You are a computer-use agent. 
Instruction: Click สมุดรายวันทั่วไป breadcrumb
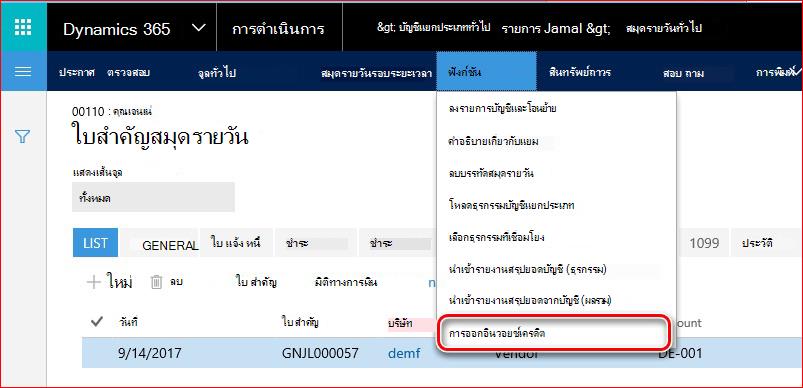click(x=664, y=28)
